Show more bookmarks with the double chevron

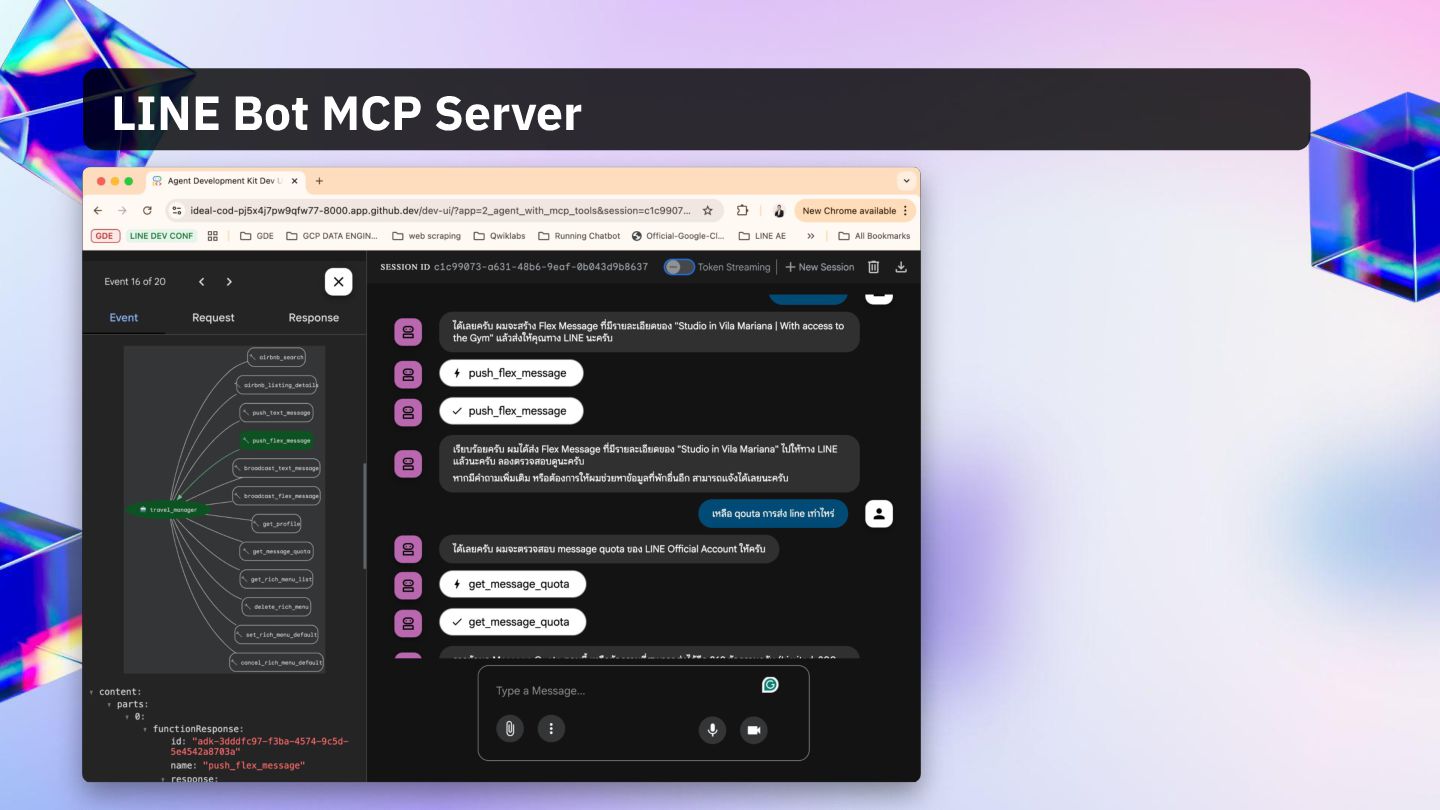[810, 236]
